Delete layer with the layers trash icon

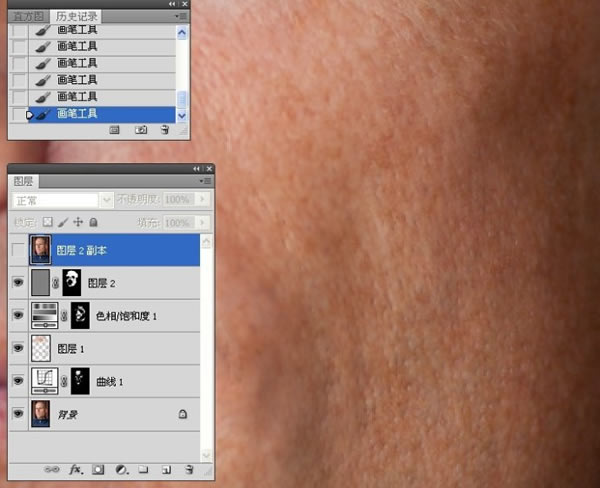tap(189, 469)
